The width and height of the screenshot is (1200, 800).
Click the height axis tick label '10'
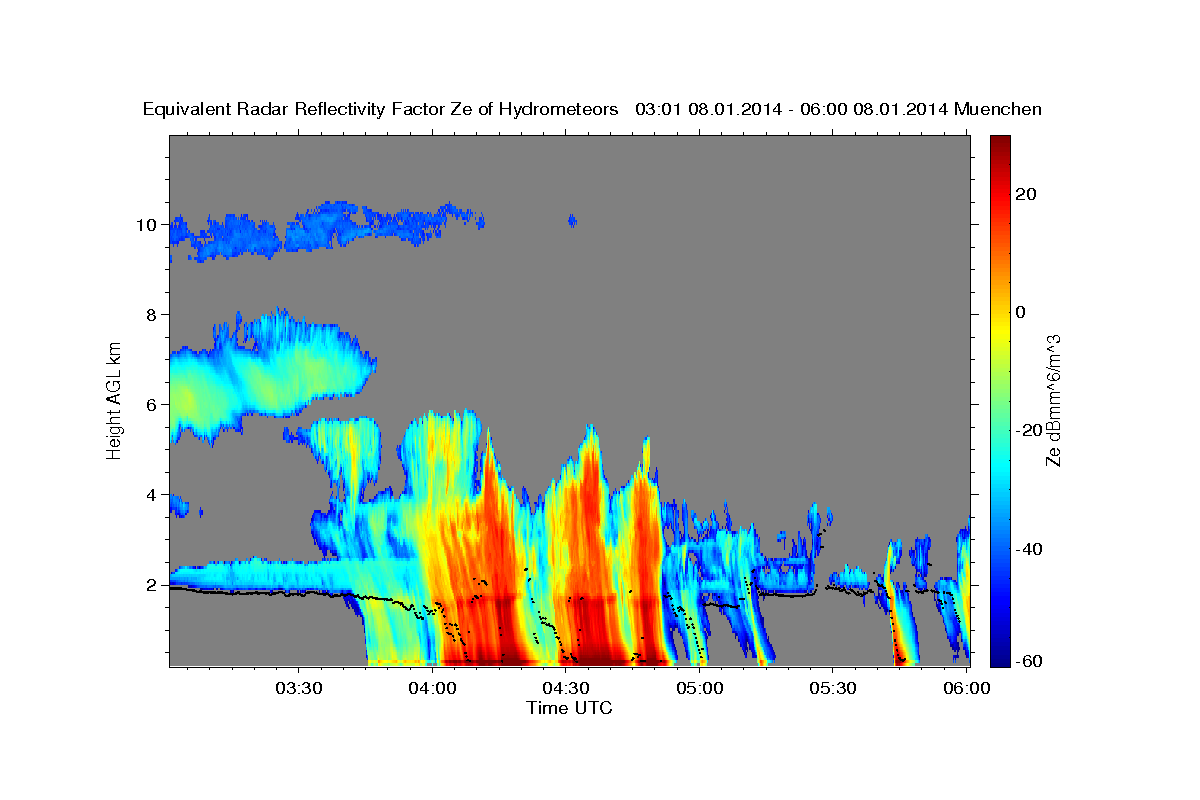[146, 225]
